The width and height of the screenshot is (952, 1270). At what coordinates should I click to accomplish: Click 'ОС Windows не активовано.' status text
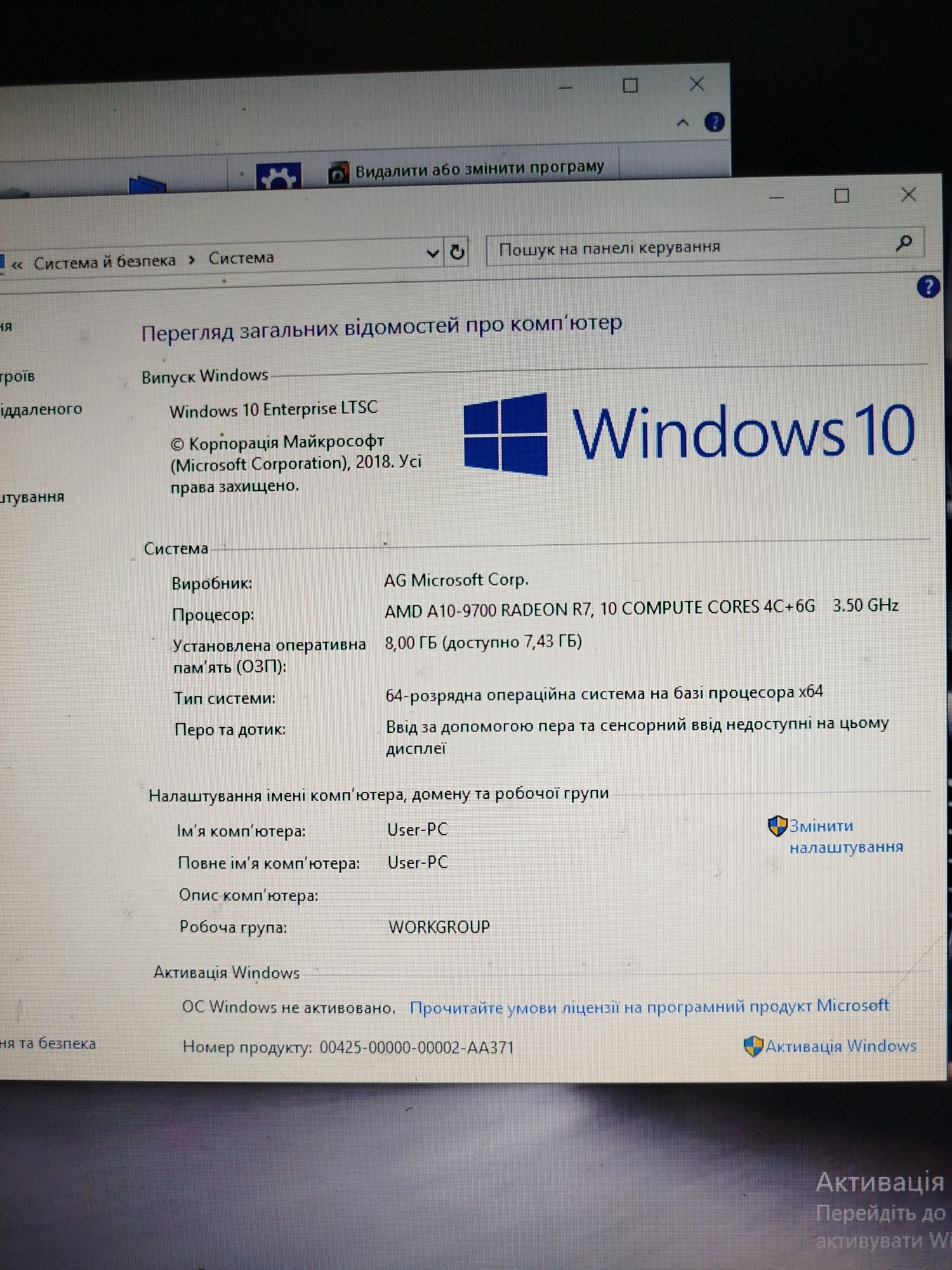pos(288,1007)
